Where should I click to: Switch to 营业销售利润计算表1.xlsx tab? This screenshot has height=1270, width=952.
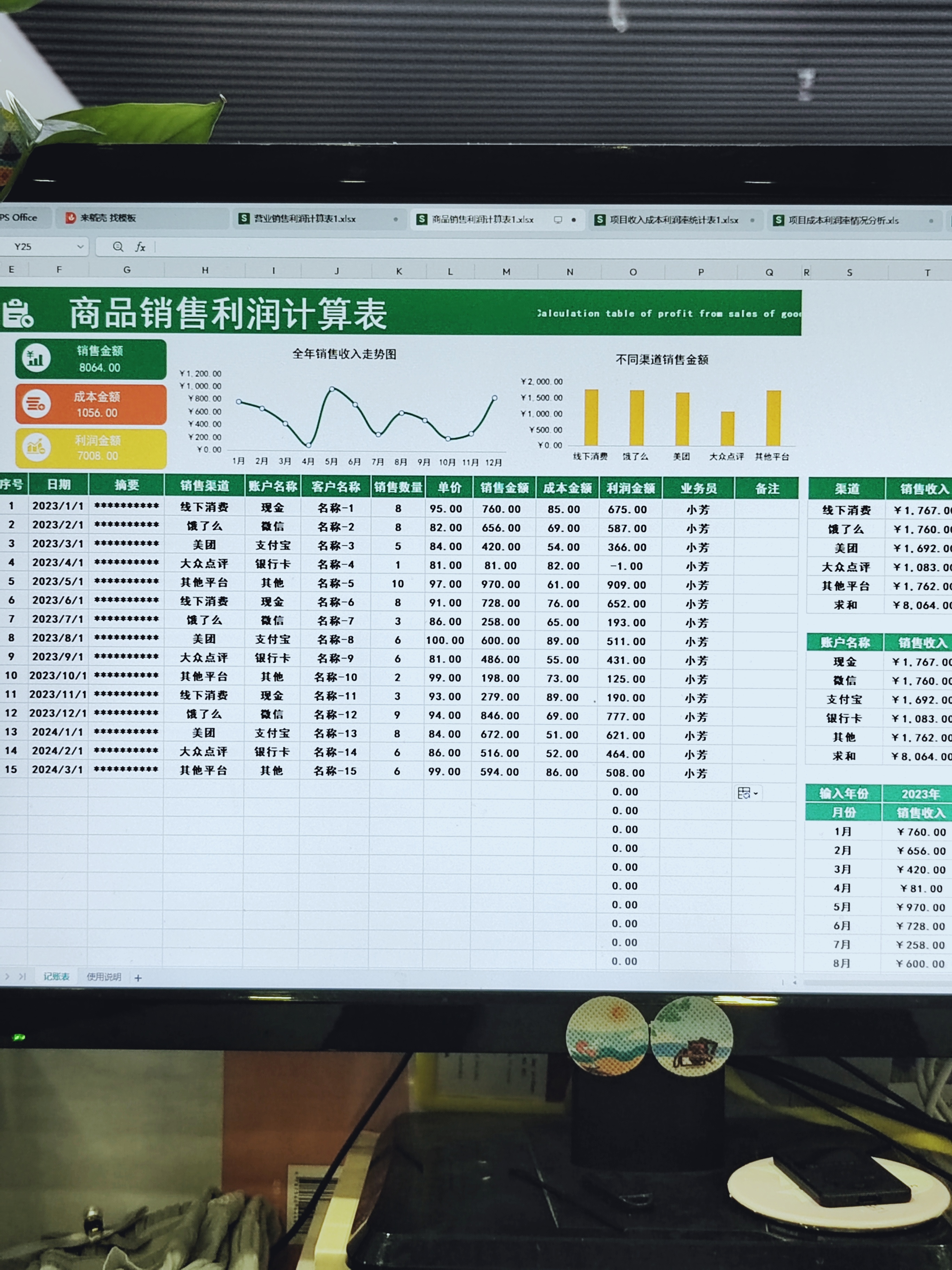tap(305, 219)
